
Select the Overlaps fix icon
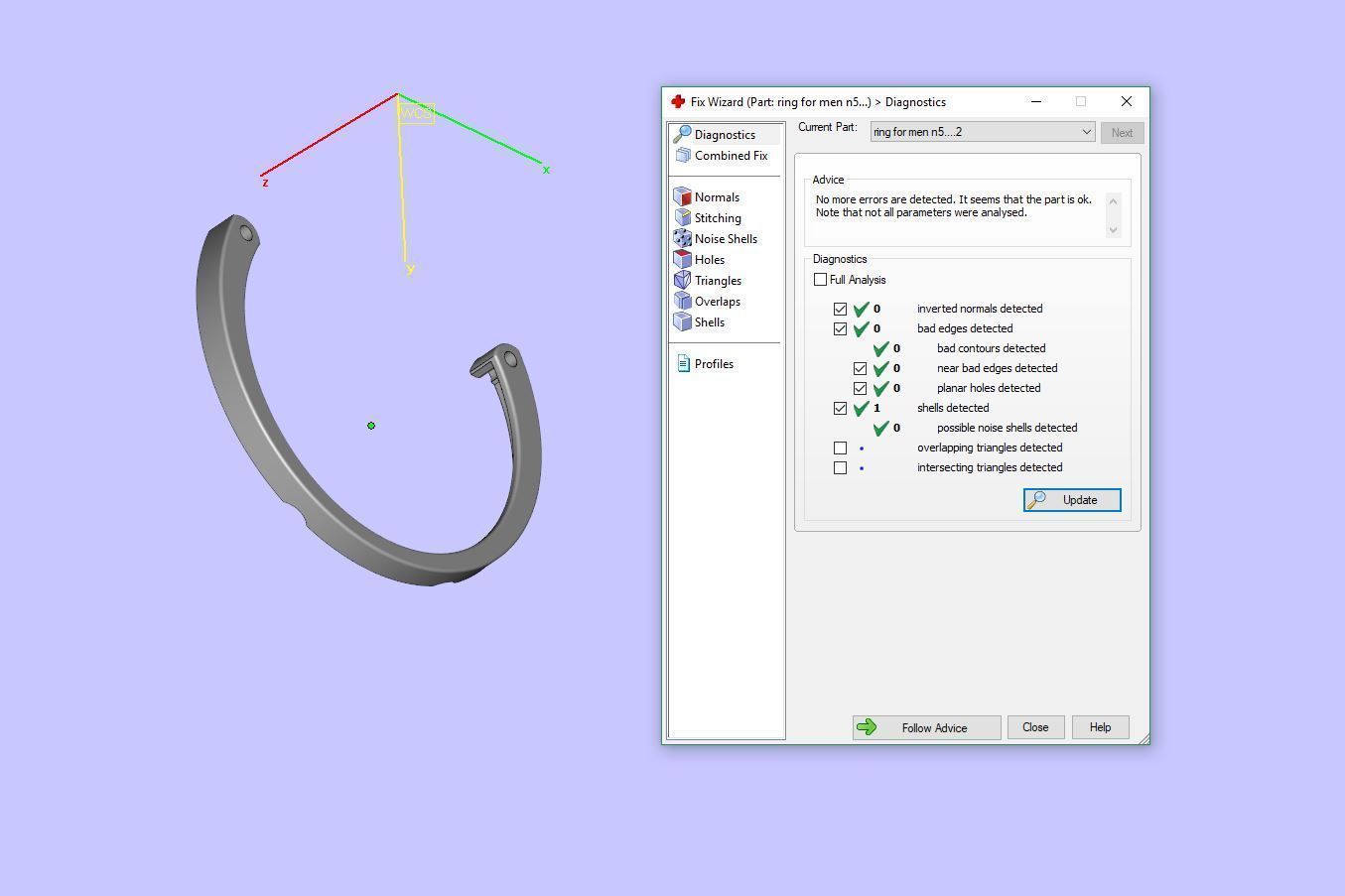click(682, 301)
